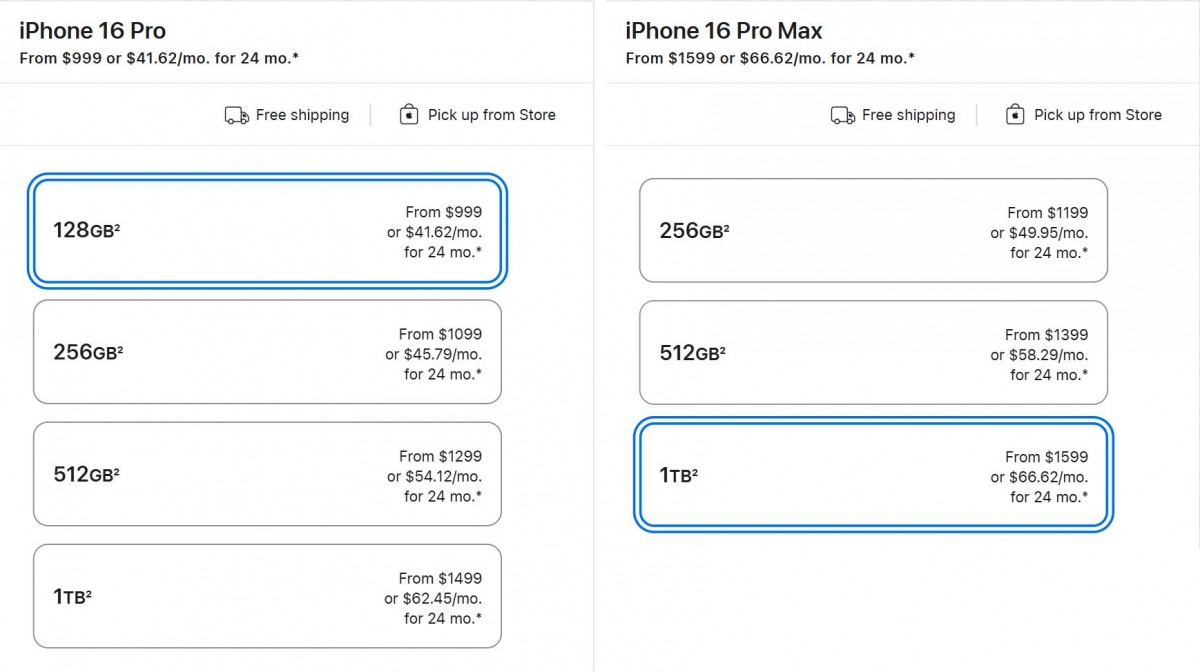
Task: Click Free shipping text under iPhone 16 Pro
Action: (302, 115)
